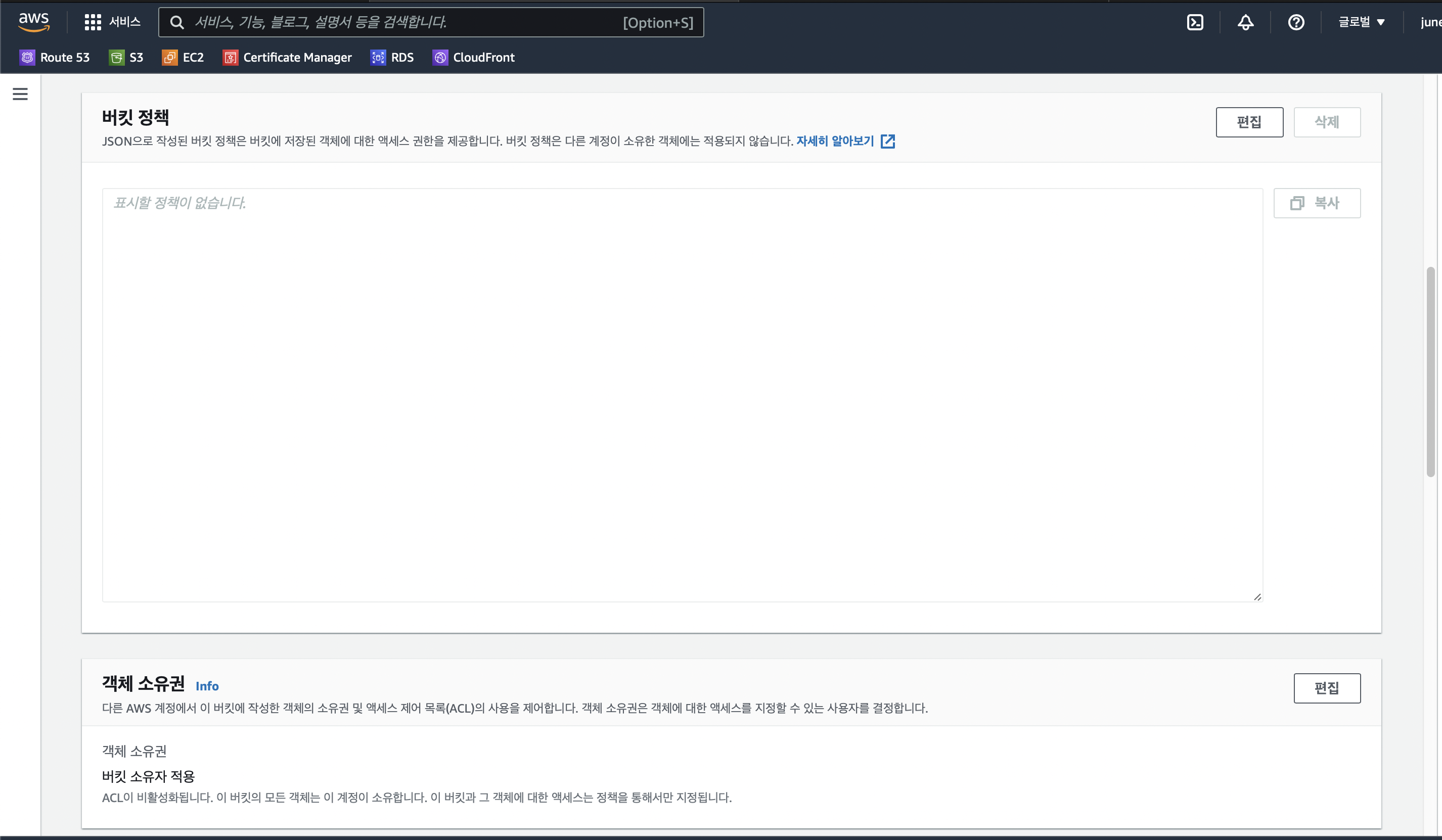Viewport: 1442px width, 840px height.
Task: Click the external link icon after 자세히 알아보기
Action: click(887, 141)
